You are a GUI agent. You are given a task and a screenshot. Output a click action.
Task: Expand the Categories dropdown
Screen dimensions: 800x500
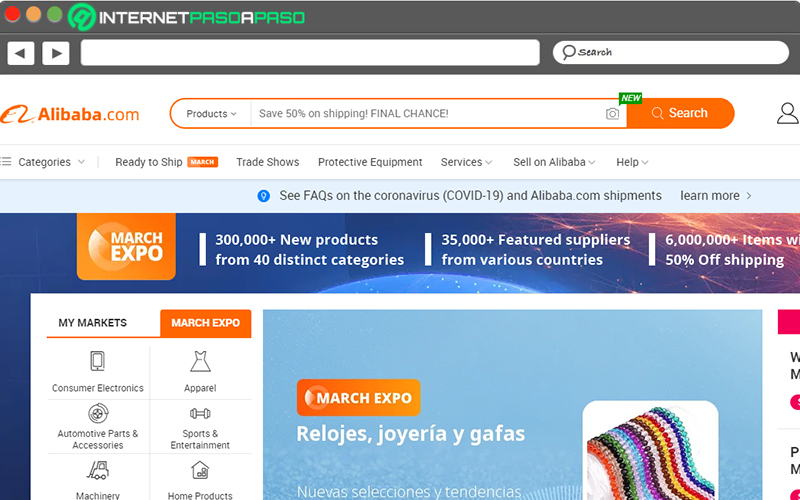coord(52,162)
